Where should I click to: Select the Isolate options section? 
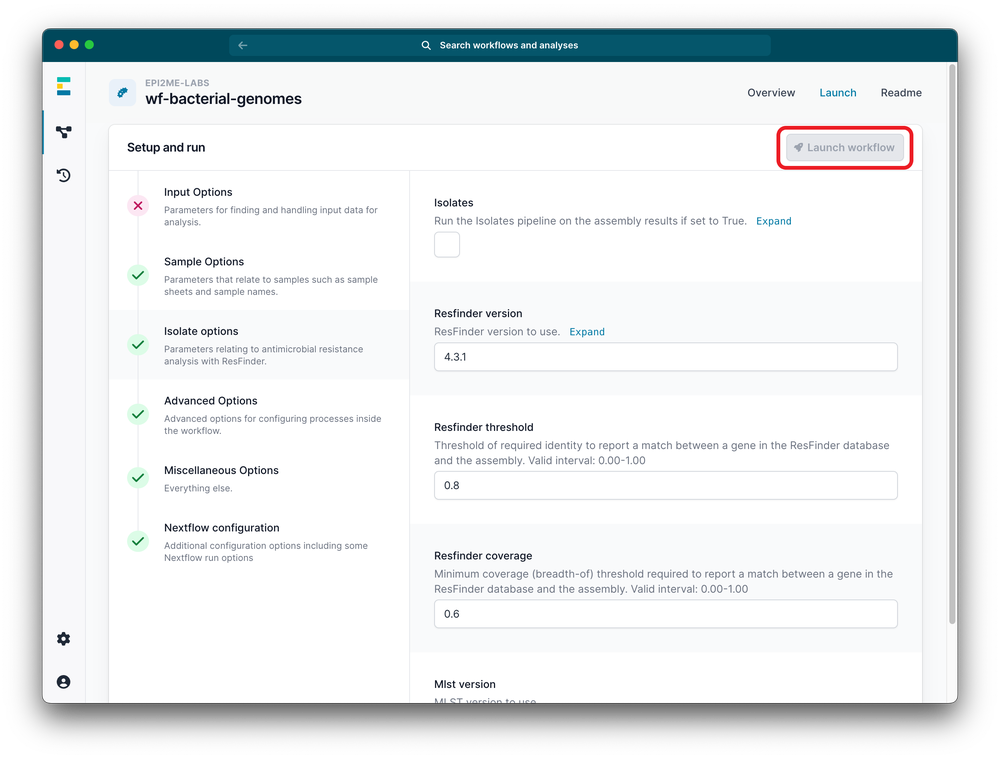[259, 345]
